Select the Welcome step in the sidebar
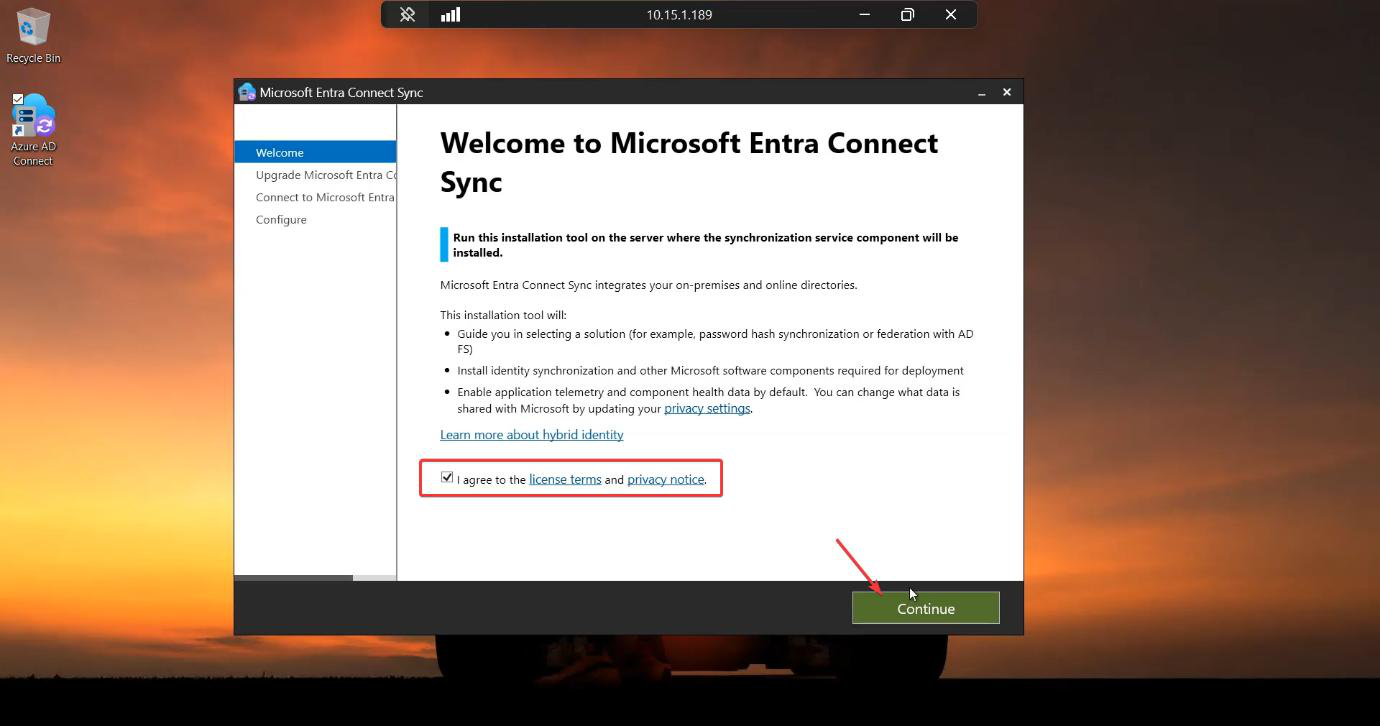This screenshot has height=726, width=1380. pyautogui.click(x=315, y=152)
